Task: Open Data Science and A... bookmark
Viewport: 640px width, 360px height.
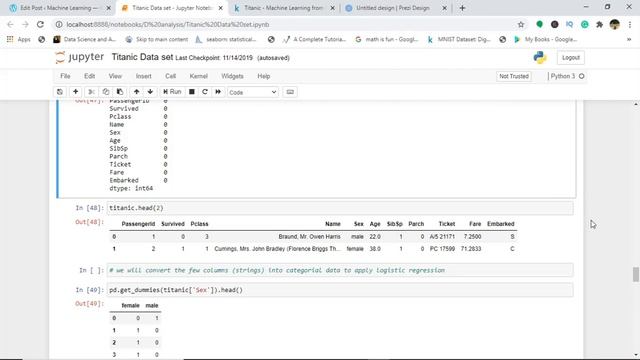Action: pos(84,40)
